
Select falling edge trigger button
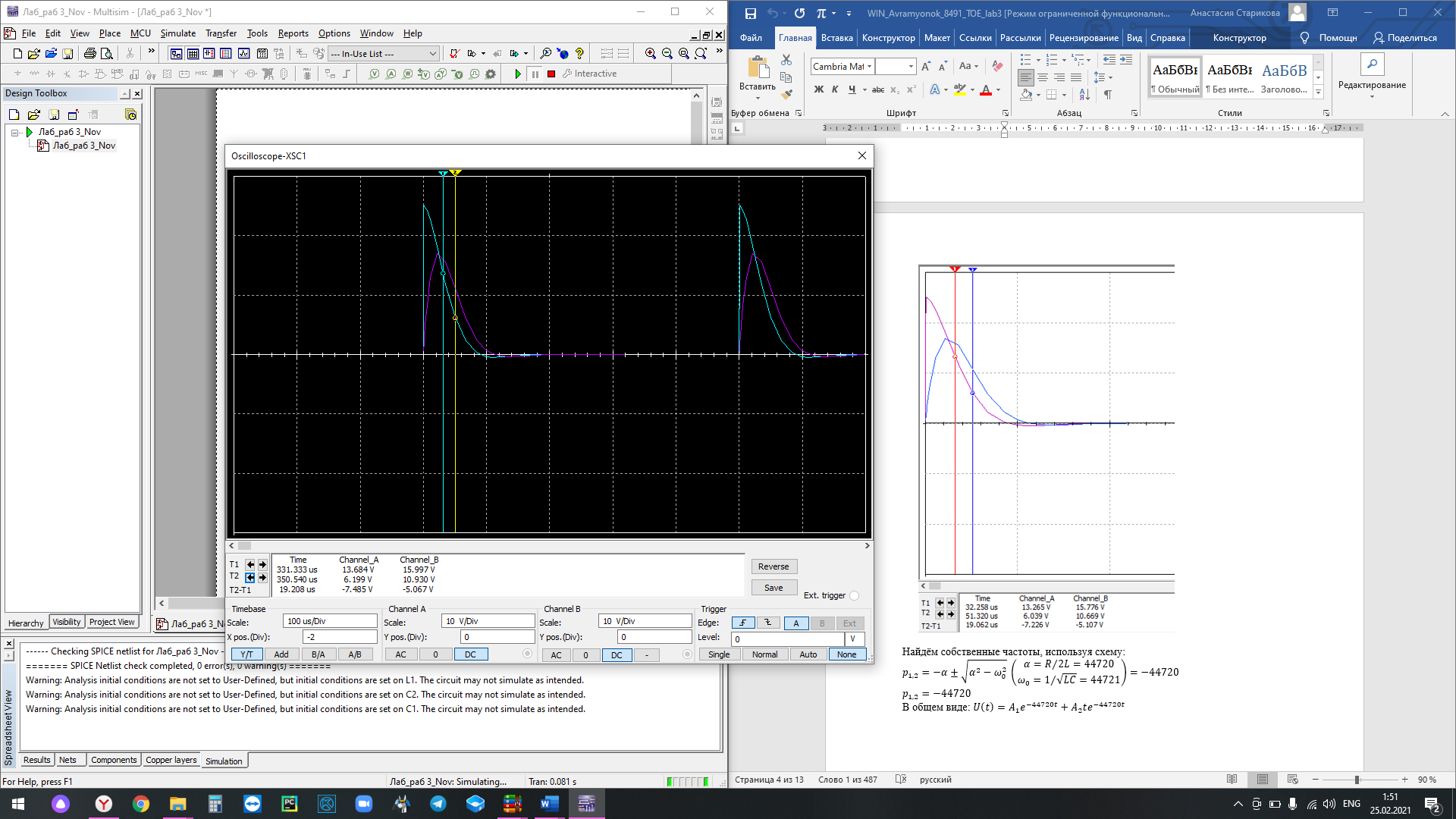point(768,623)
